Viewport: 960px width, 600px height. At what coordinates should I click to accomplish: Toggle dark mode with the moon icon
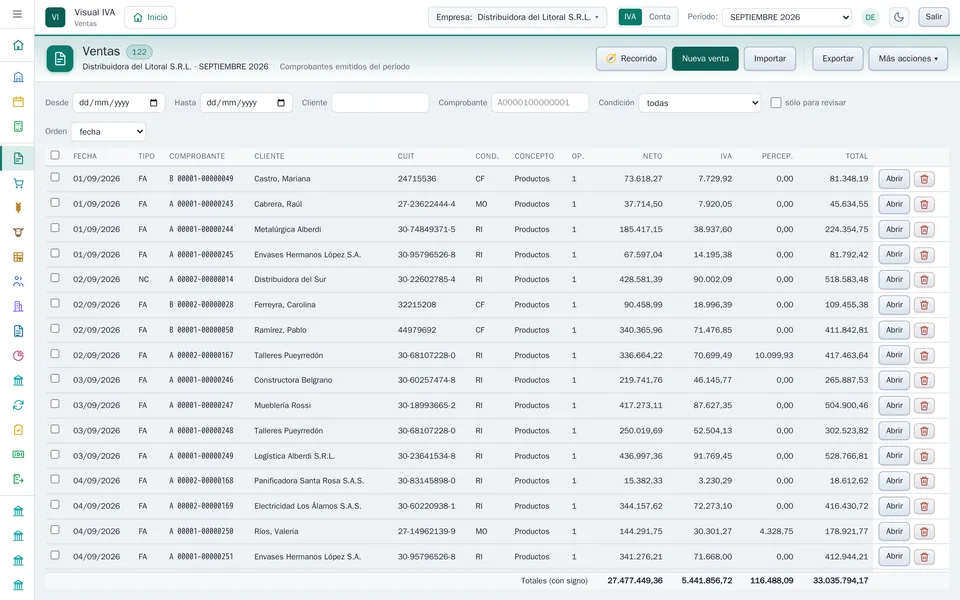point(899,17)
